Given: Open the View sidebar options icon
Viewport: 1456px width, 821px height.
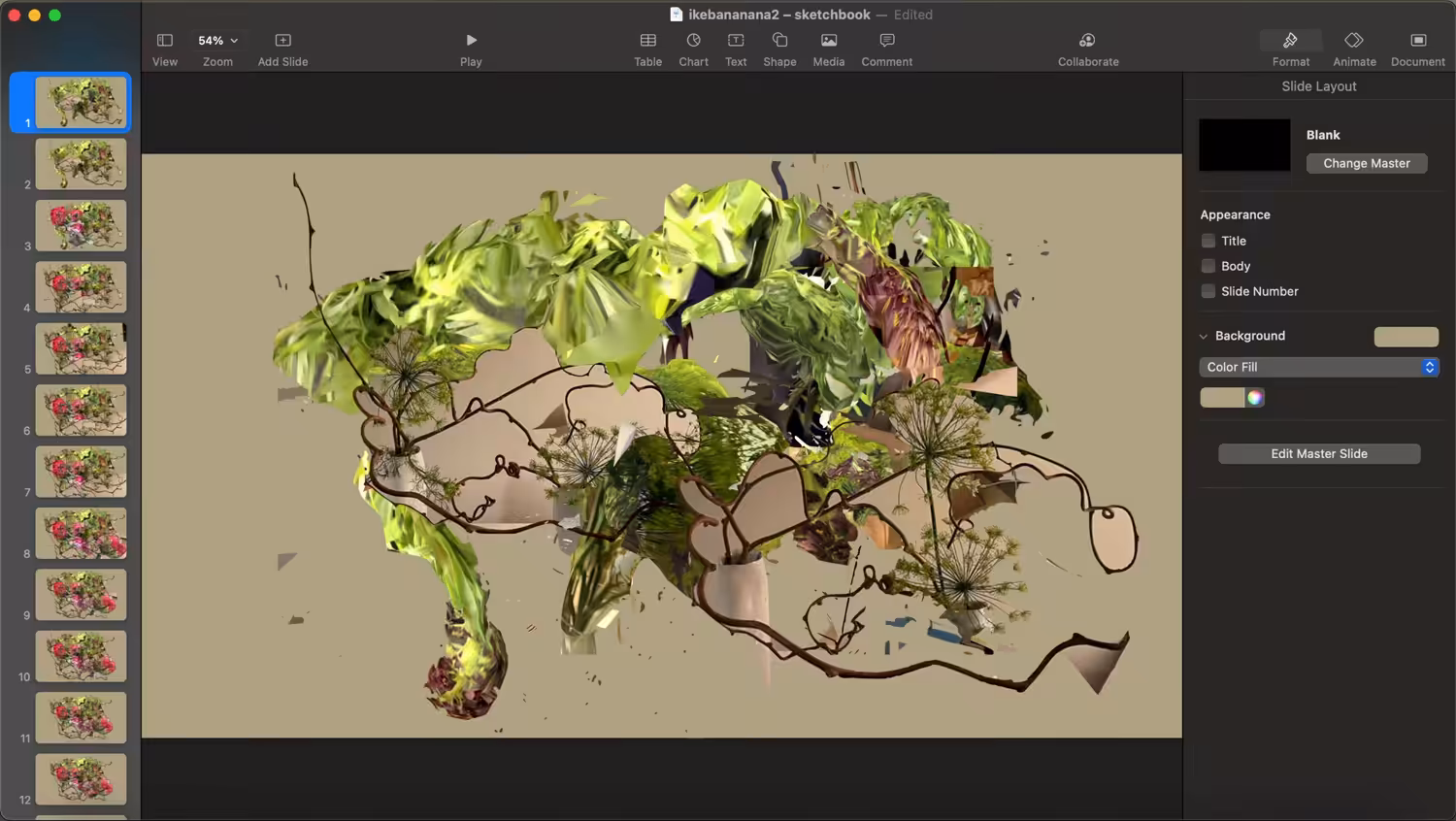Looking at the screenshot, I should (x=165, y=41).
